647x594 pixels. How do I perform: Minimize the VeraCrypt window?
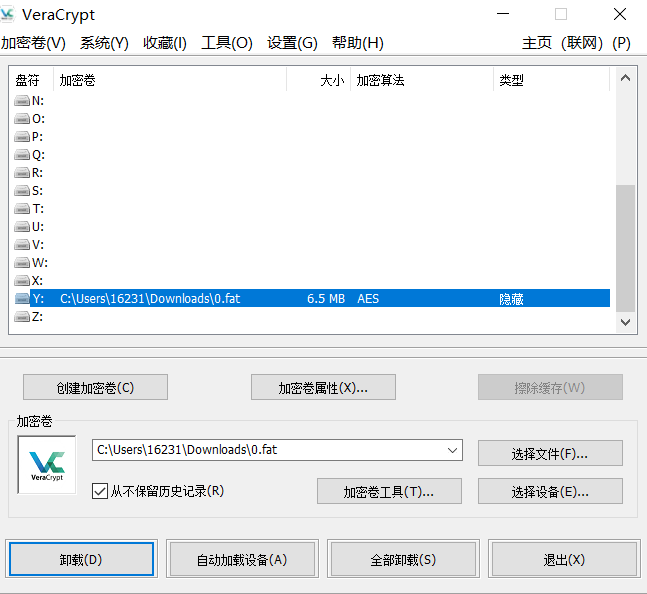(503, 14)
